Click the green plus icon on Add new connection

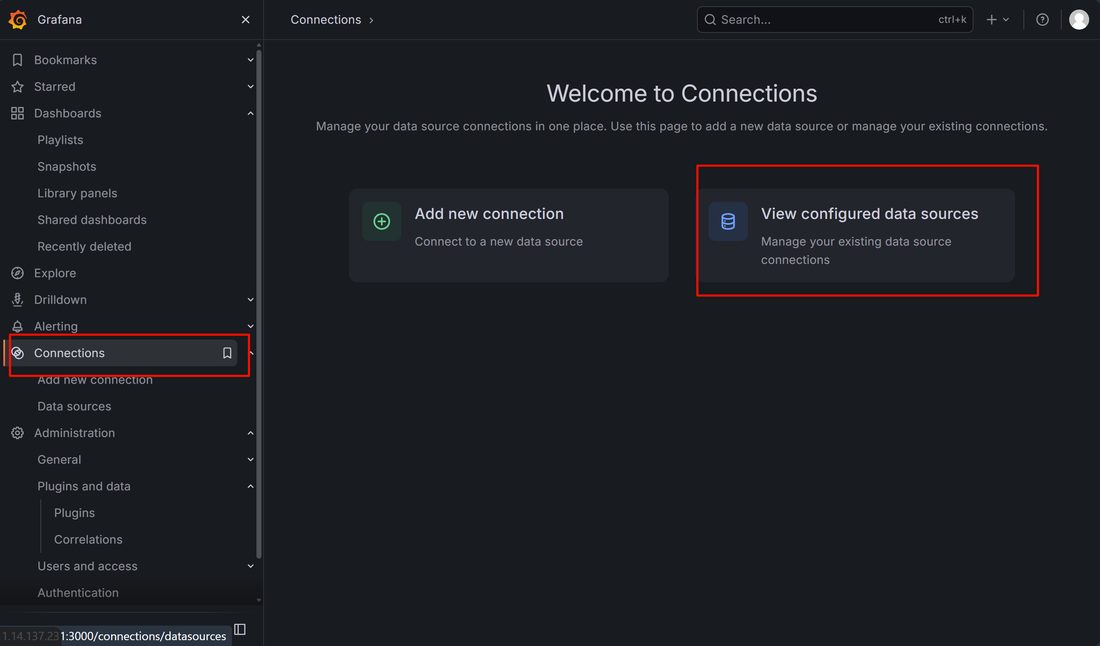click(x=382, y=222)
